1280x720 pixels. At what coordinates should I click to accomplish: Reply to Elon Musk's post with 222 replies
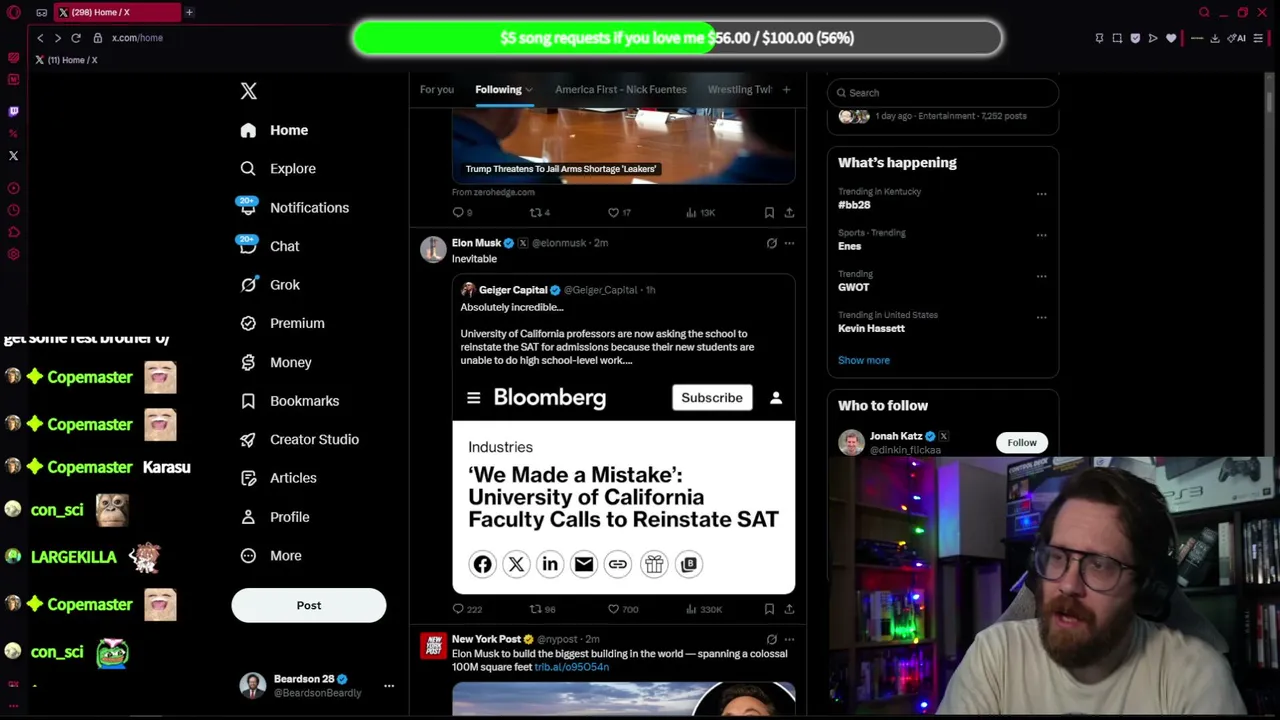click(467, 609)
